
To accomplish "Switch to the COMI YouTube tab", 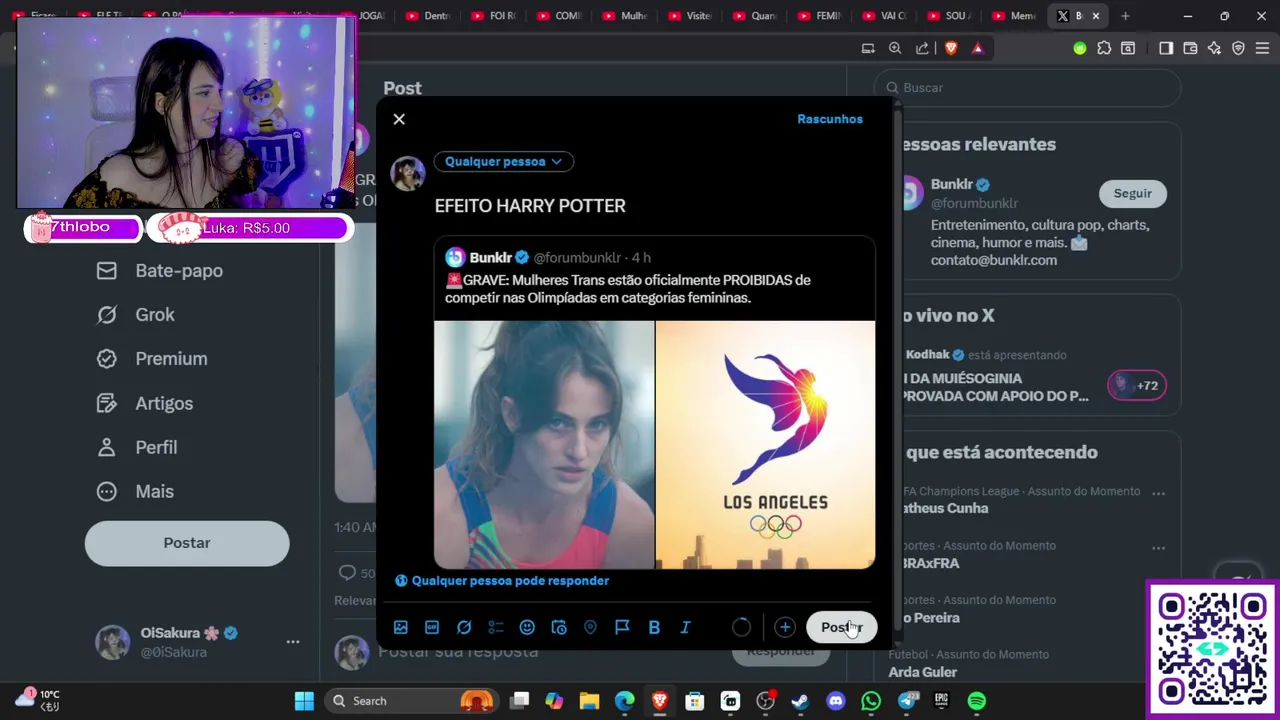I will coord(559,16).
